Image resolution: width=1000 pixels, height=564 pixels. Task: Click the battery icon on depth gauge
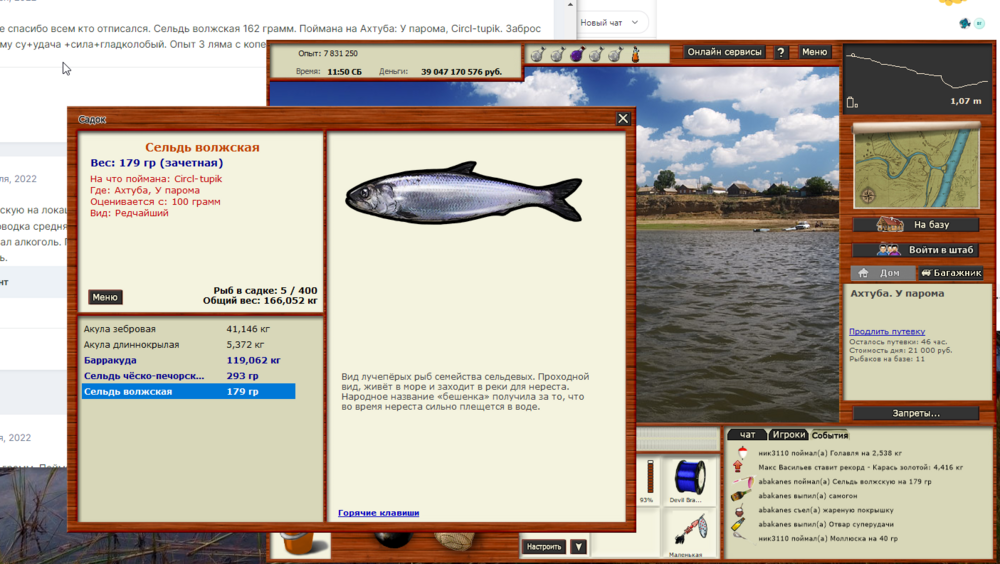[x=851, y=102]
